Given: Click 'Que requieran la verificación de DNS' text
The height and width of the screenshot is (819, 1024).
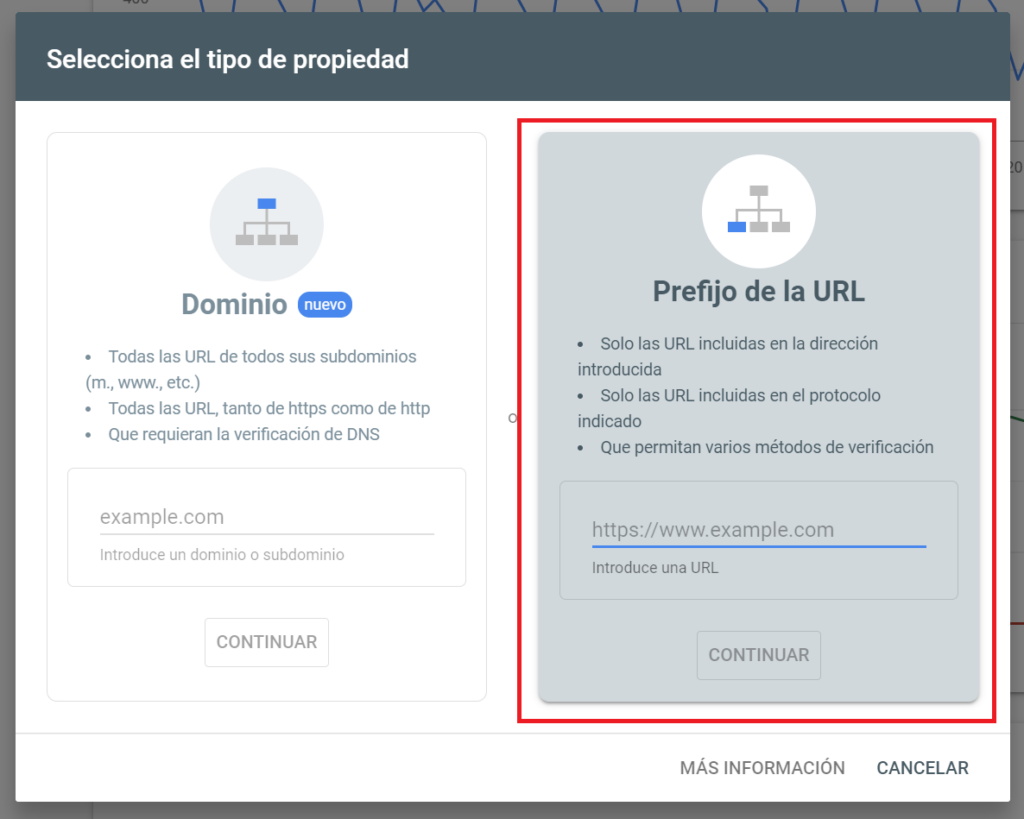Looking at the screenshot, I should [244, 435].
